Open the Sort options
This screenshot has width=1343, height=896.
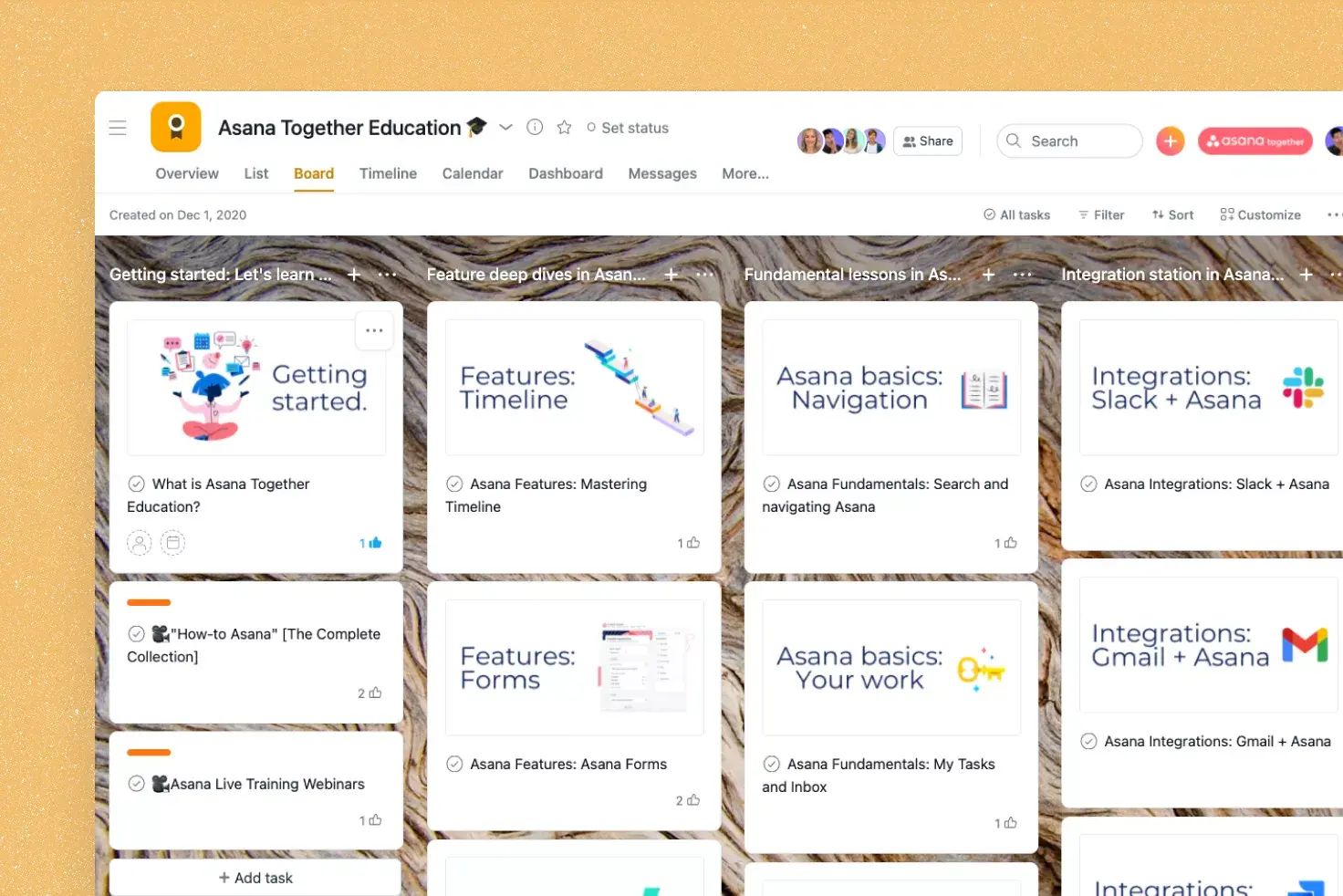(1172, 214)
